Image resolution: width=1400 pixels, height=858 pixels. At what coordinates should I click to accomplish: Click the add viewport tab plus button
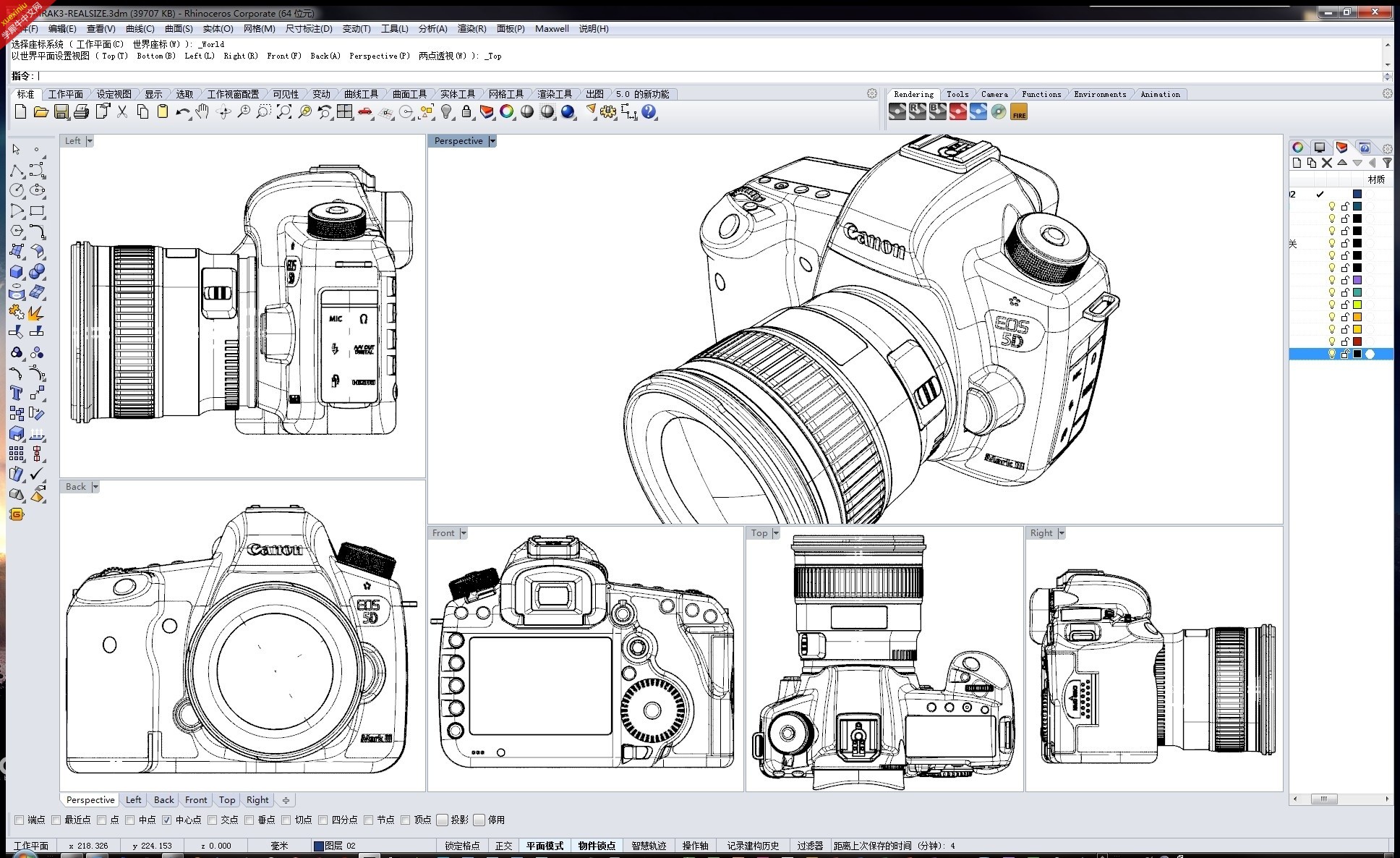coord(286,800)
